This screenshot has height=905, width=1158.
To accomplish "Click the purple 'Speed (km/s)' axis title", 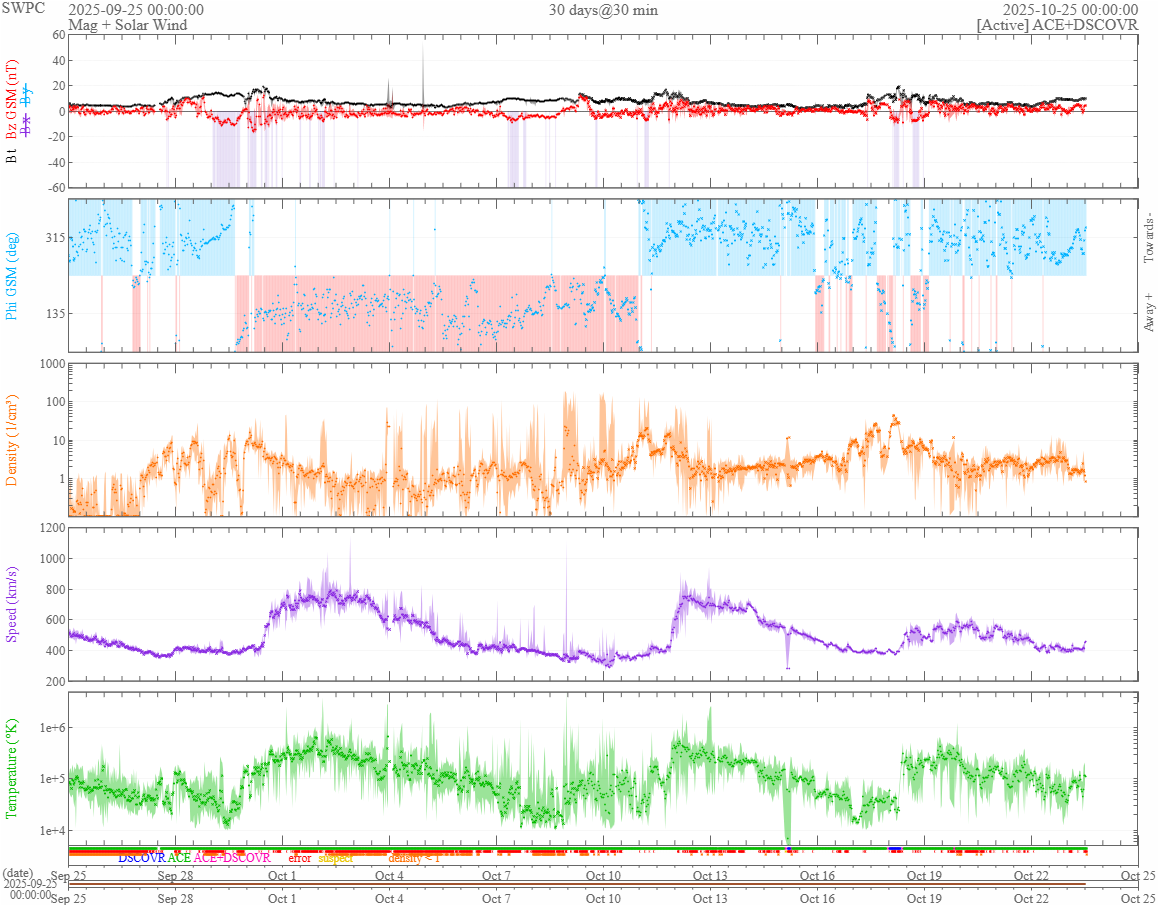I will 12,604.
